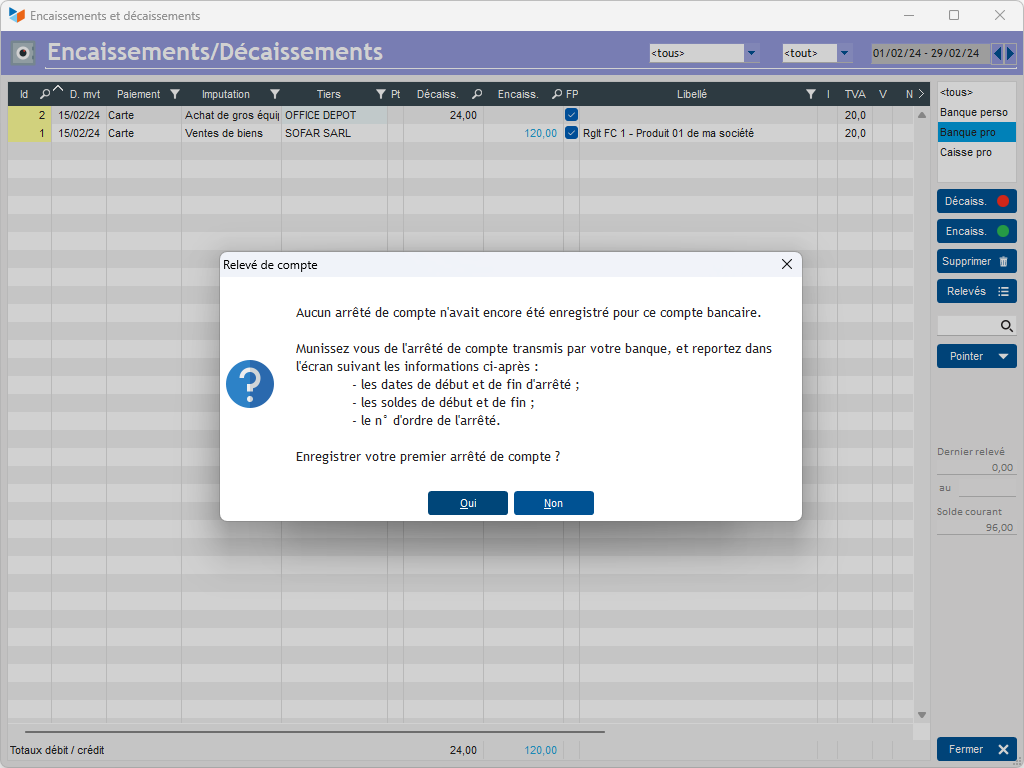Go to the next date period arrow

click(1010, 53)
